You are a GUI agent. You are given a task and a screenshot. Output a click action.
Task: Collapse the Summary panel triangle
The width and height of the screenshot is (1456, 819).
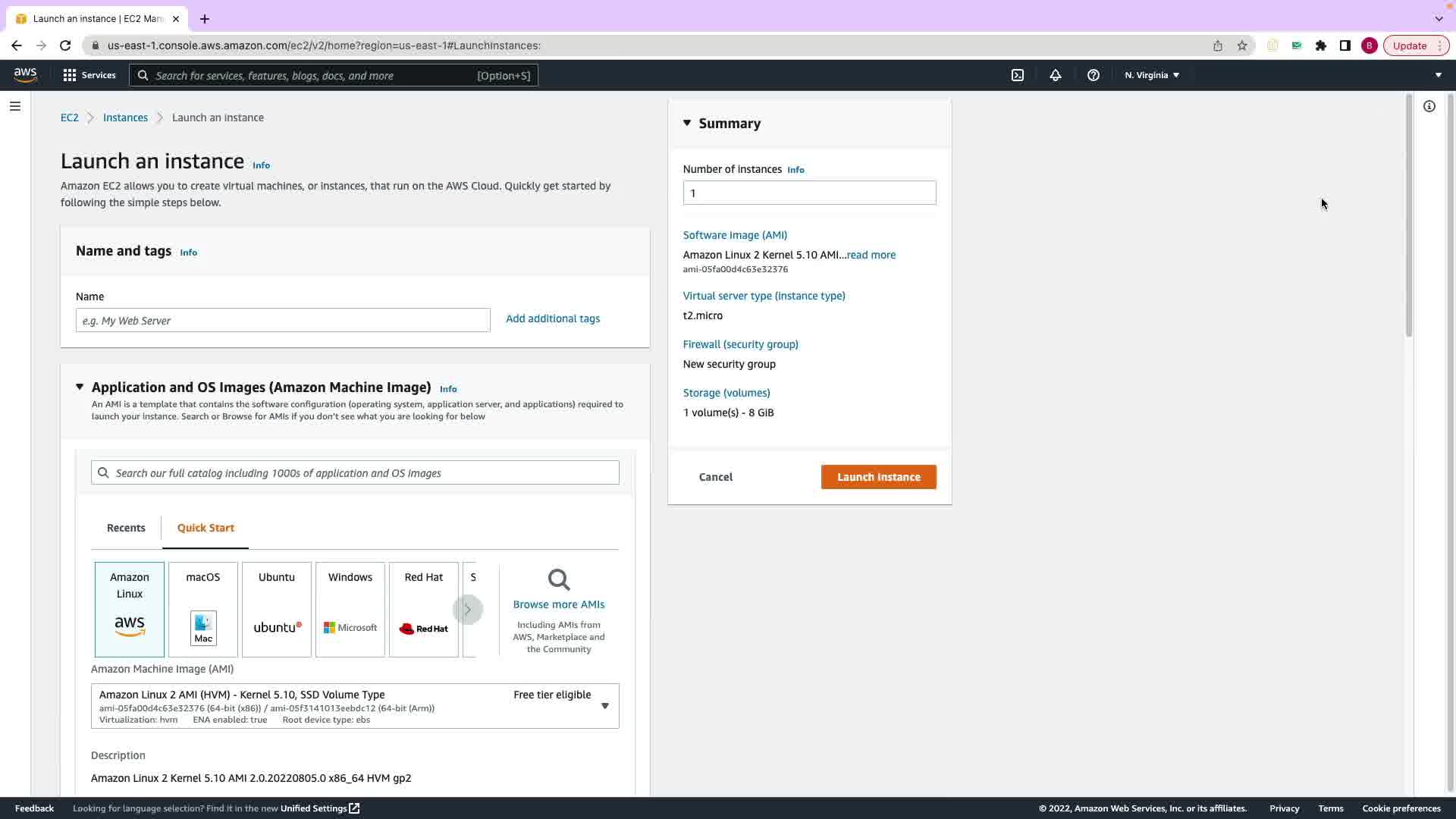[x=687, y=123]
